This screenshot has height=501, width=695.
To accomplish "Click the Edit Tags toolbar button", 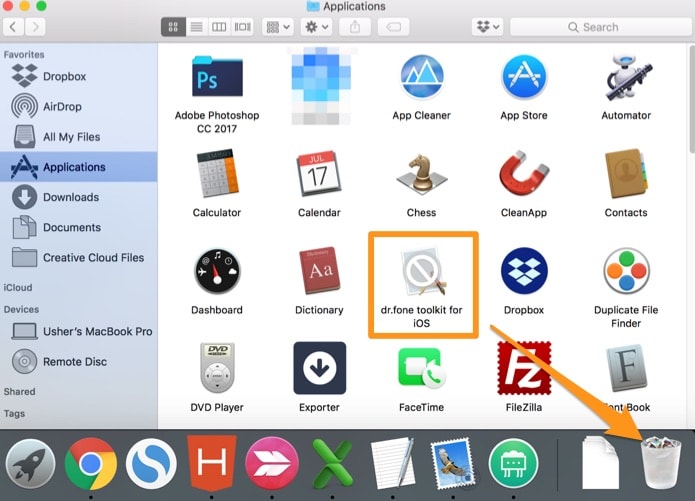I will coord(393,27).
